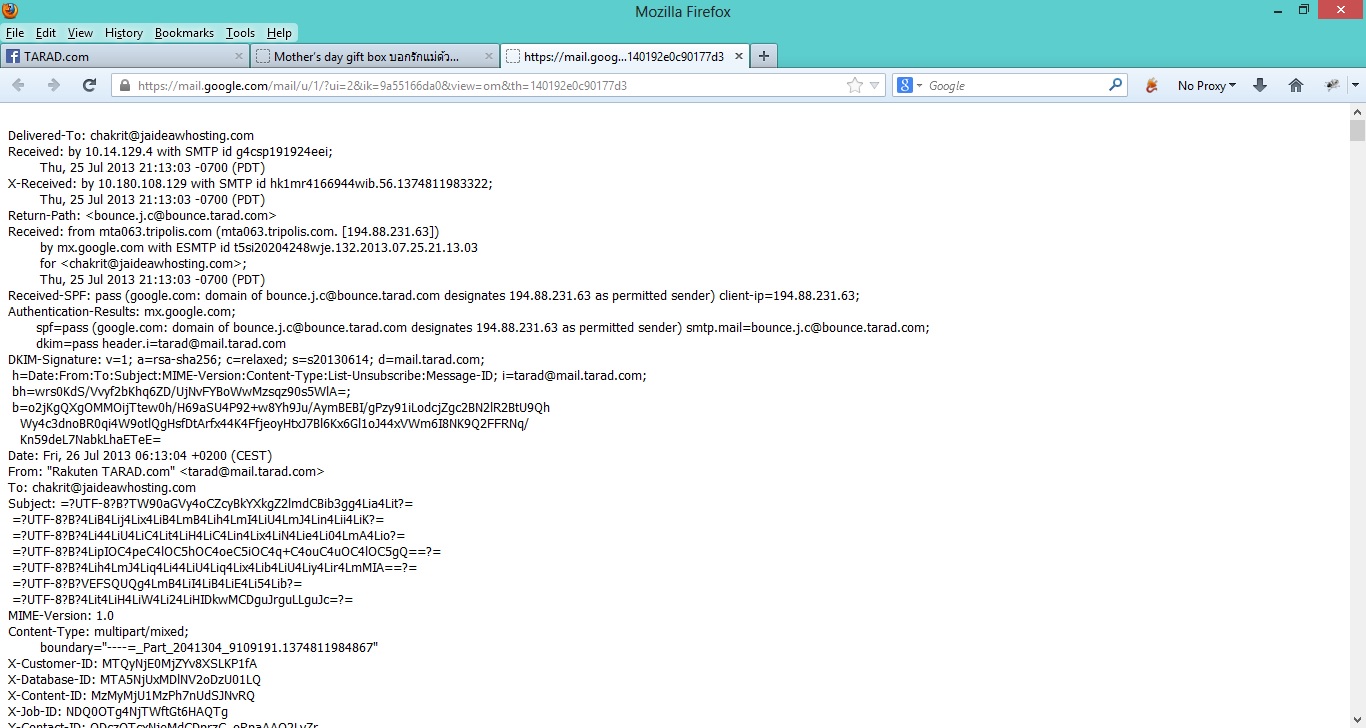The image size is (1366, 728).
Task: Select the mail.google.com tab
Action: (625, 57)
